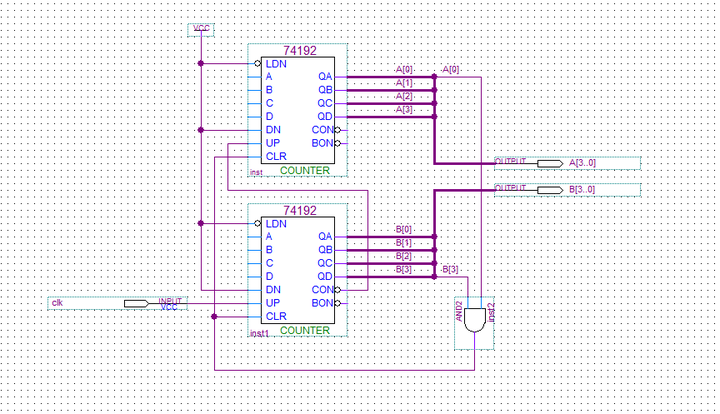
Task: Click the CON output of lower counter
Action: coord(323,290)
